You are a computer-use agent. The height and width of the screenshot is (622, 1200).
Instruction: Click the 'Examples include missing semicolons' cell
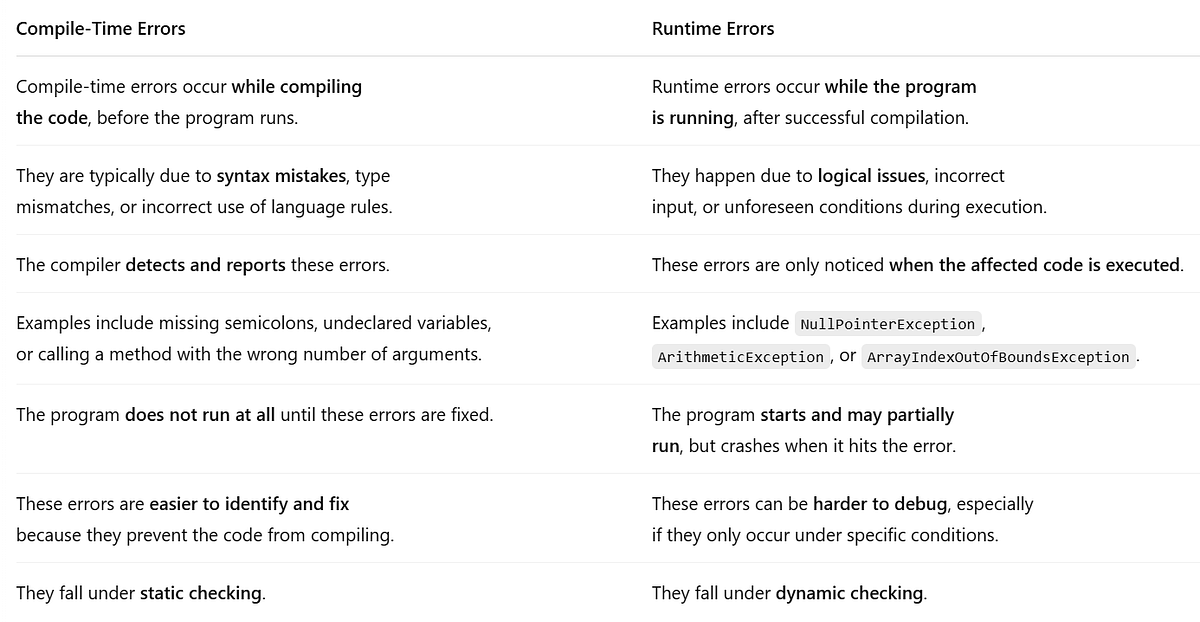[254, 339]
